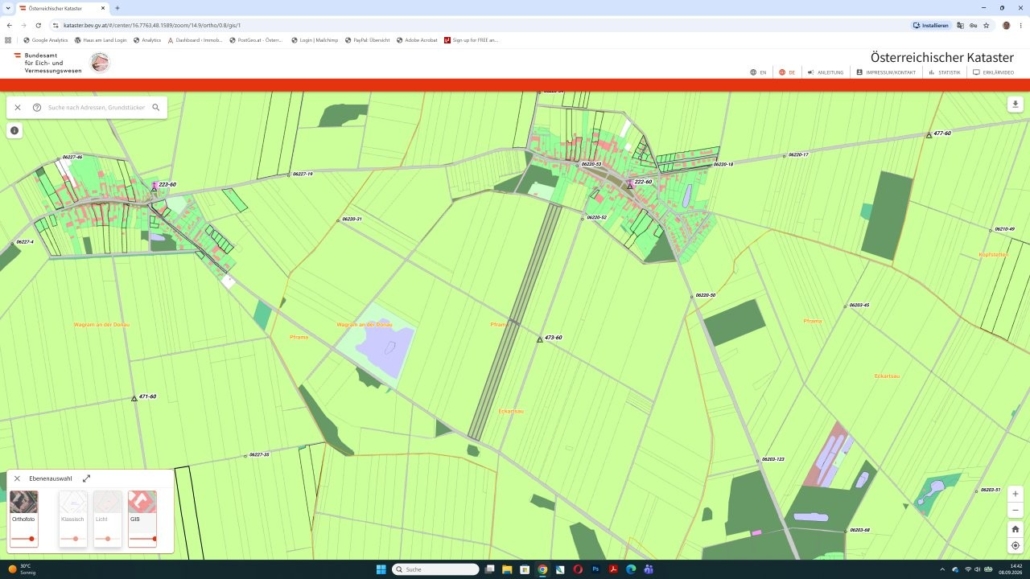Image resolution: width=1030 pixels, height=579 pixels.
Task: Zoom in with the plus button
Action: 1015,494
